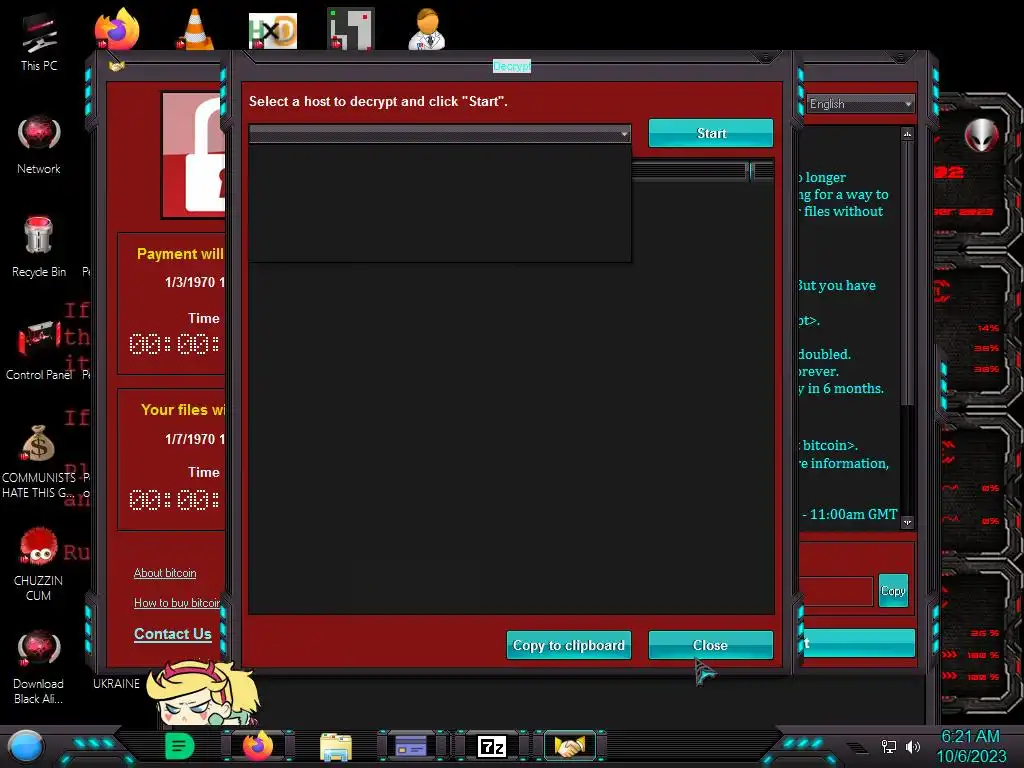Launch the Firefox desktop shortcut
This screenshot has height=768, width=1024.
click(x=117, y=29)
